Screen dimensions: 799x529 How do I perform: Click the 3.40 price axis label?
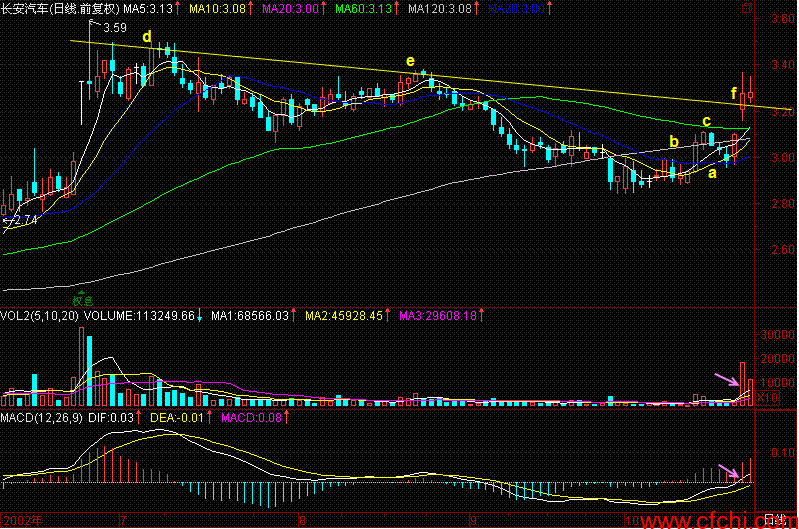click(x=783, y=65)
